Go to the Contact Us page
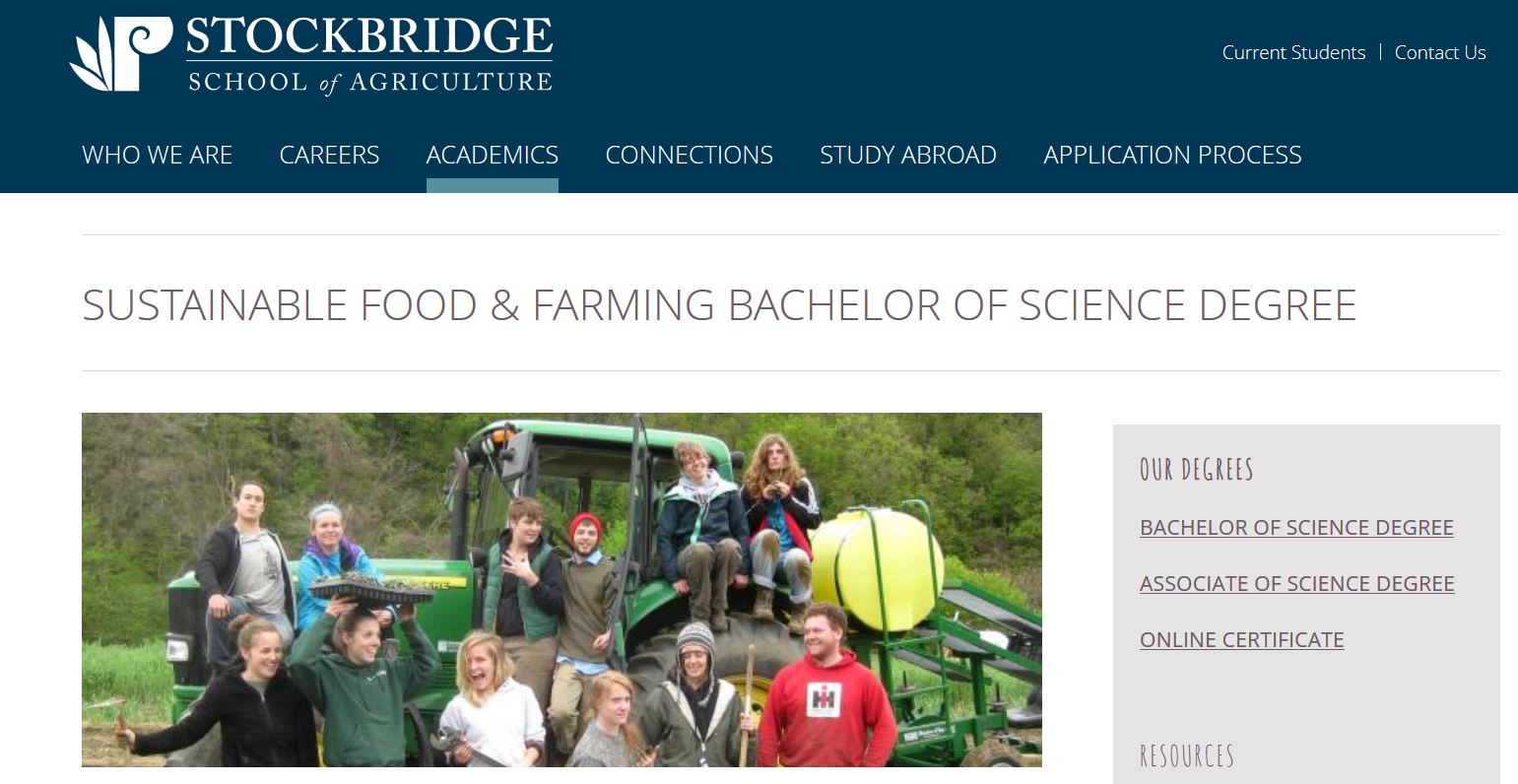The image size is (1518, 784). click(x=1439, y=53)
